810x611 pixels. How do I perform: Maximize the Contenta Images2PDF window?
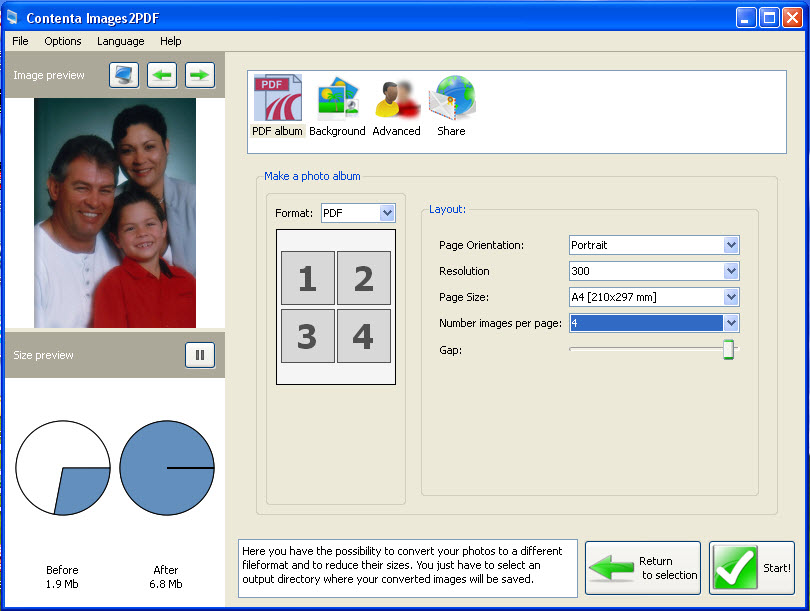pyautogui.click(x=769, y=18)
